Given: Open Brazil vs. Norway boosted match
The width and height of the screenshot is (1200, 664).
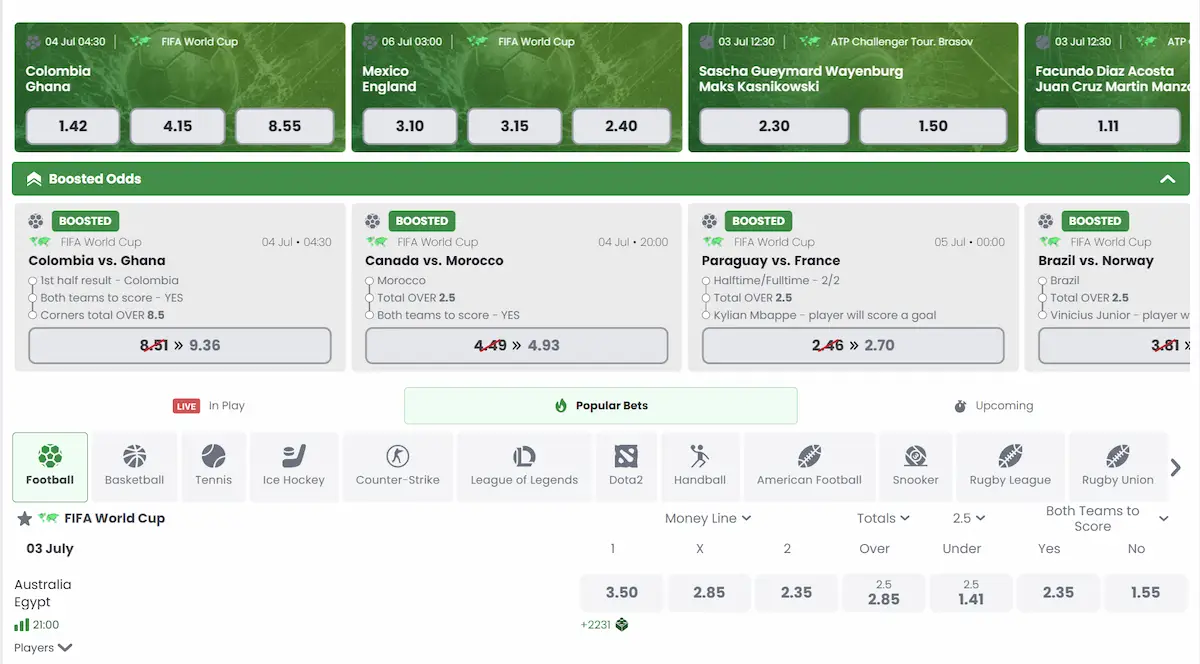Looking at the screenshot, I should pos(1096,260).
